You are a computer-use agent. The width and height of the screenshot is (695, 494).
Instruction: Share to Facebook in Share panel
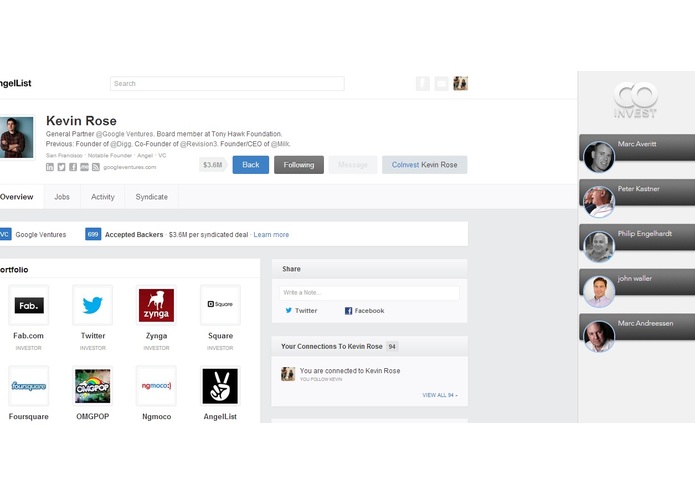click(364, 311)
